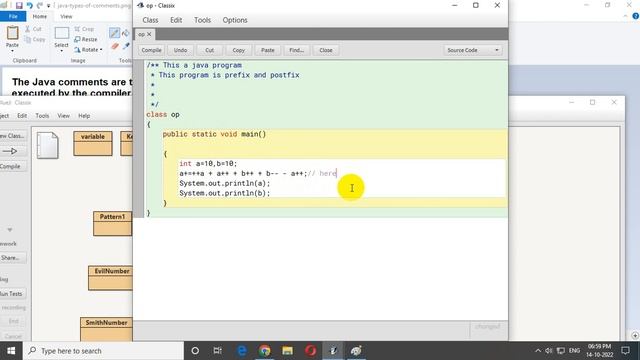Open the Options menu in the editor
Image resolution: width=640 pixels, height=360 pixels.
point(235,20)
